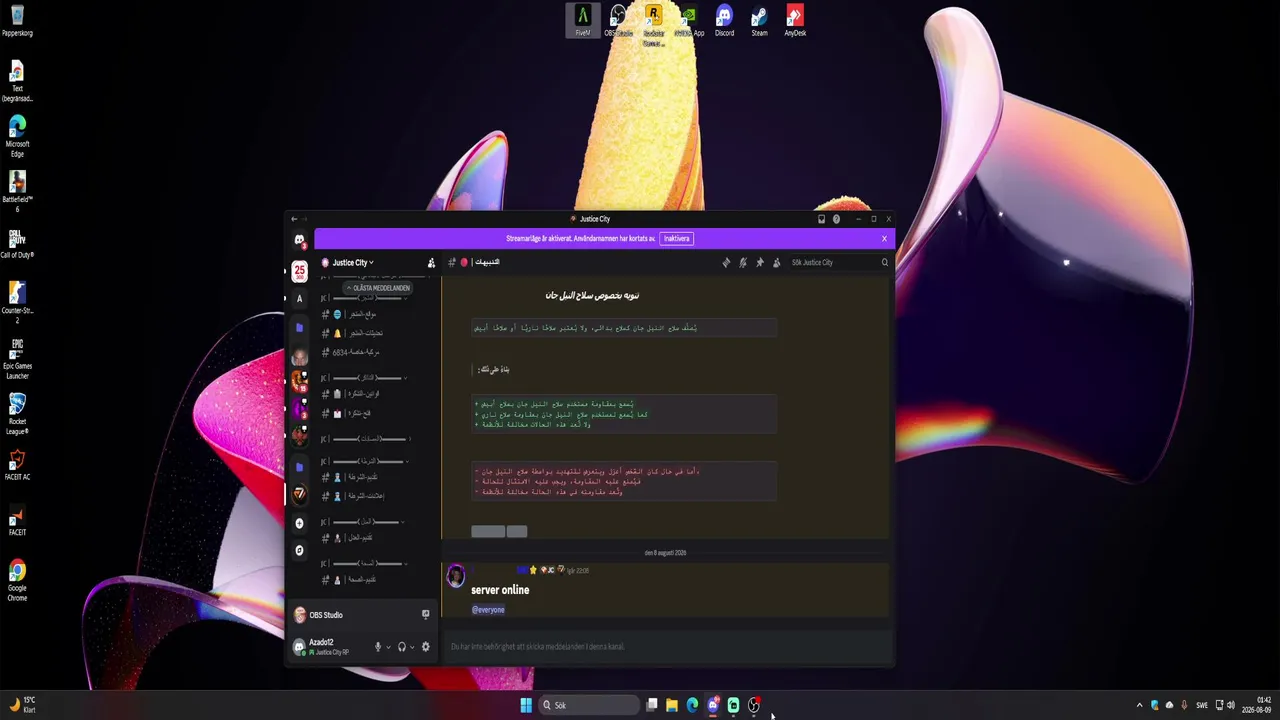The width and height of the screenshot is (1280, 720).
Task: Open Epic Games Launcher desktop shortcut
Action: click(17, 358)
